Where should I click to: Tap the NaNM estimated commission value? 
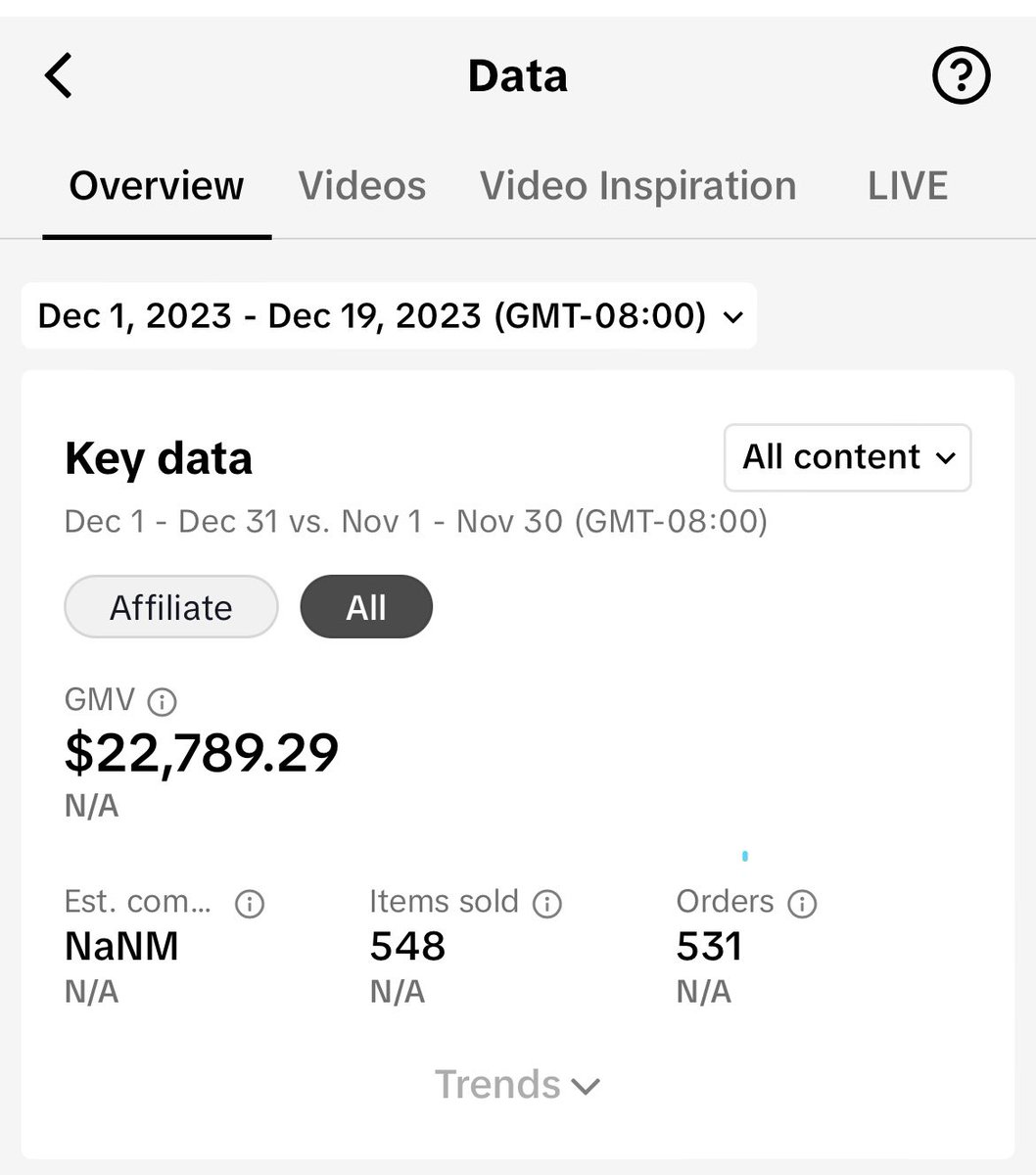(121, 946)
